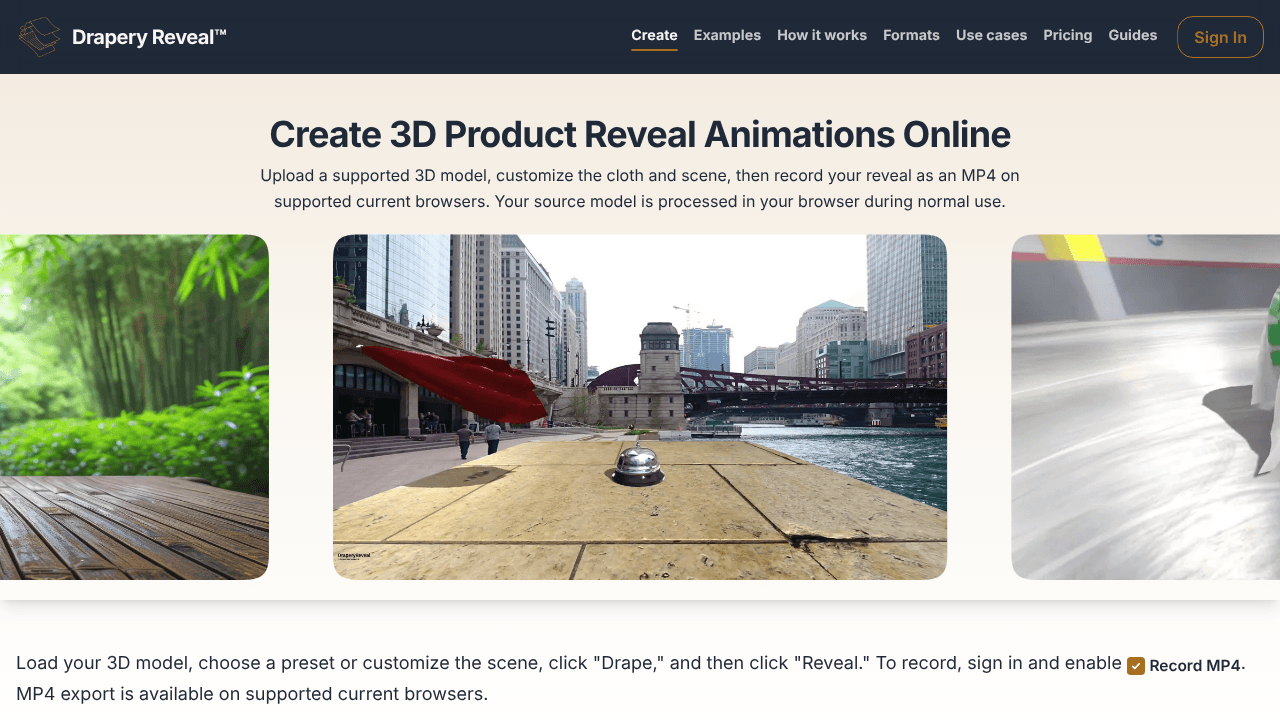
Task: Open the Formats nav item
Action: click(x=911, y=36)
